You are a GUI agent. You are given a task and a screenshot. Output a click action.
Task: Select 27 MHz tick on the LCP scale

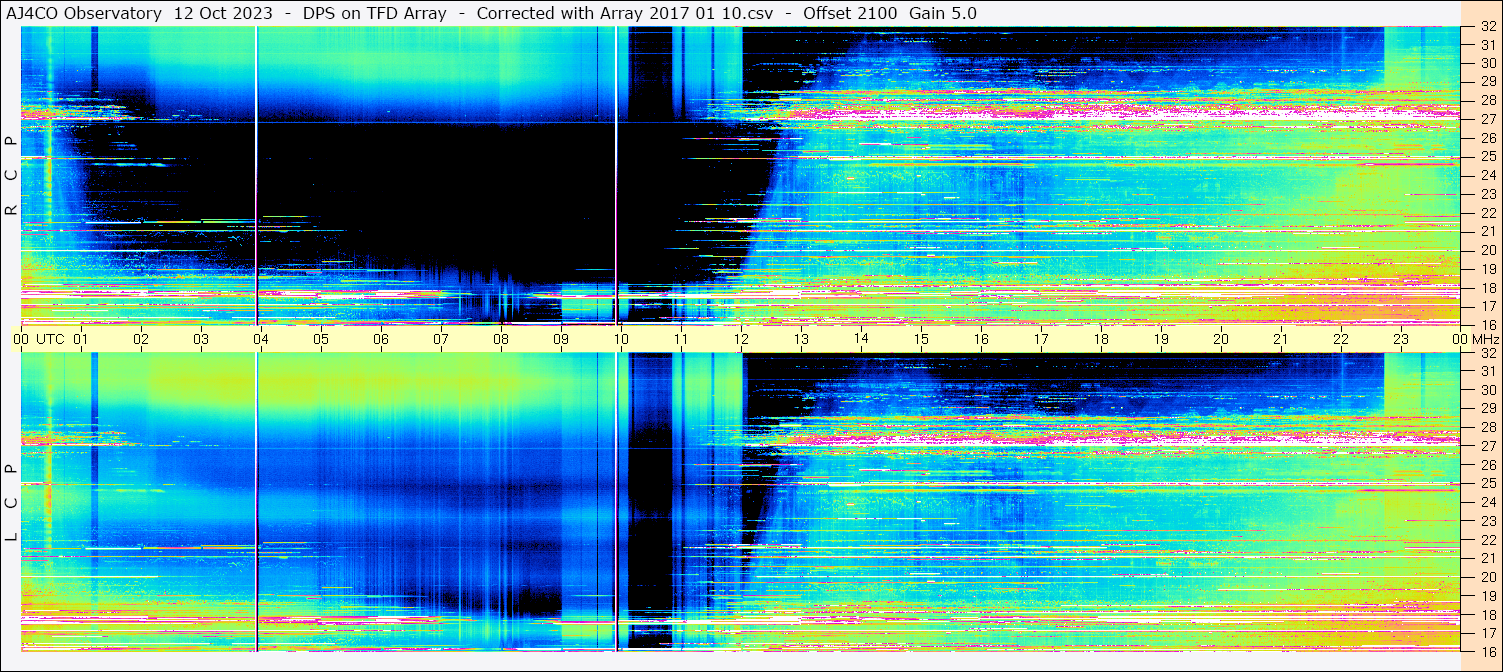[1487, 446]
